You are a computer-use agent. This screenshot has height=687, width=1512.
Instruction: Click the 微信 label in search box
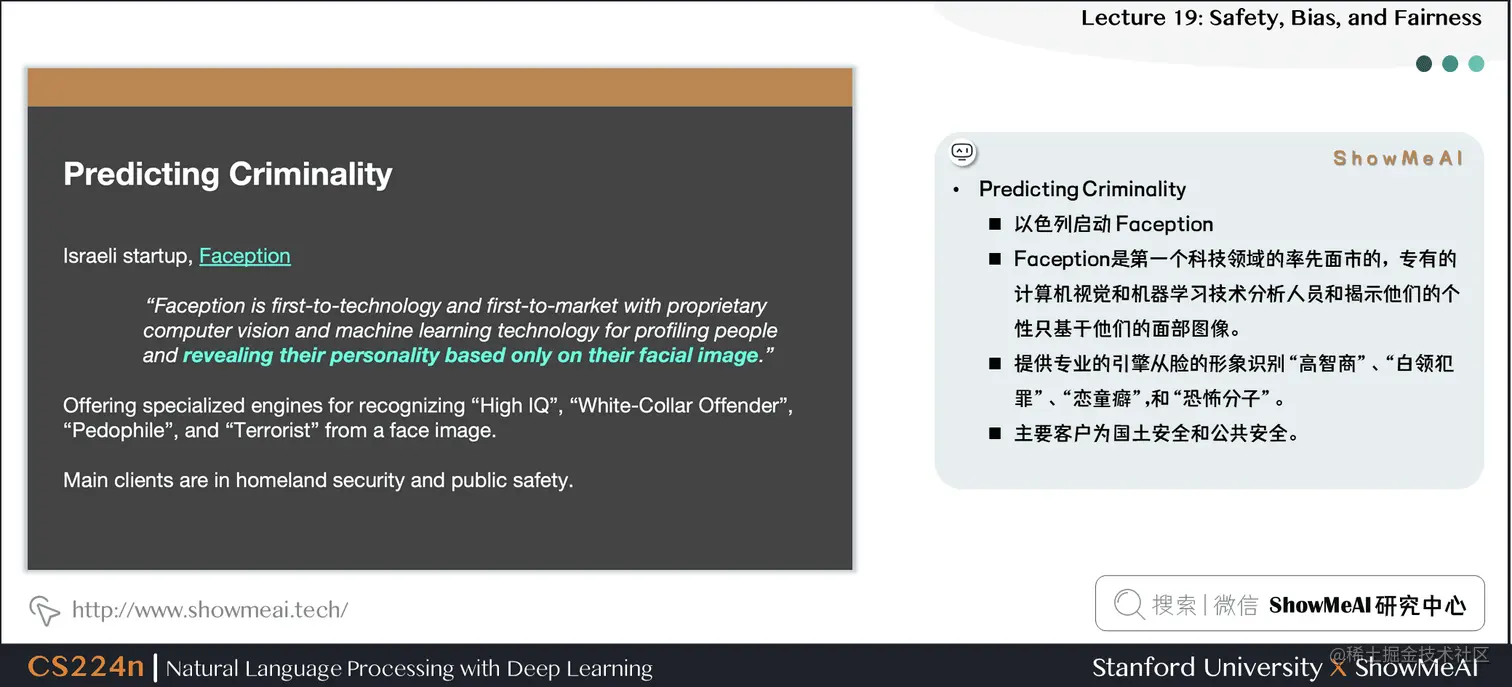(x=1236, y=604)
